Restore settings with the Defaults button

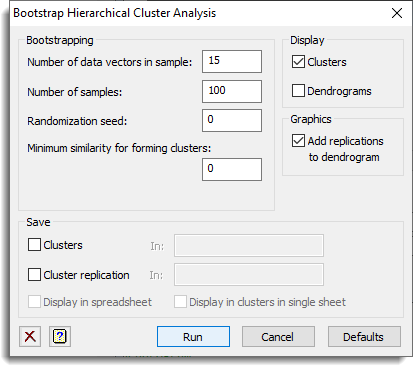click(x=364, y=337)
